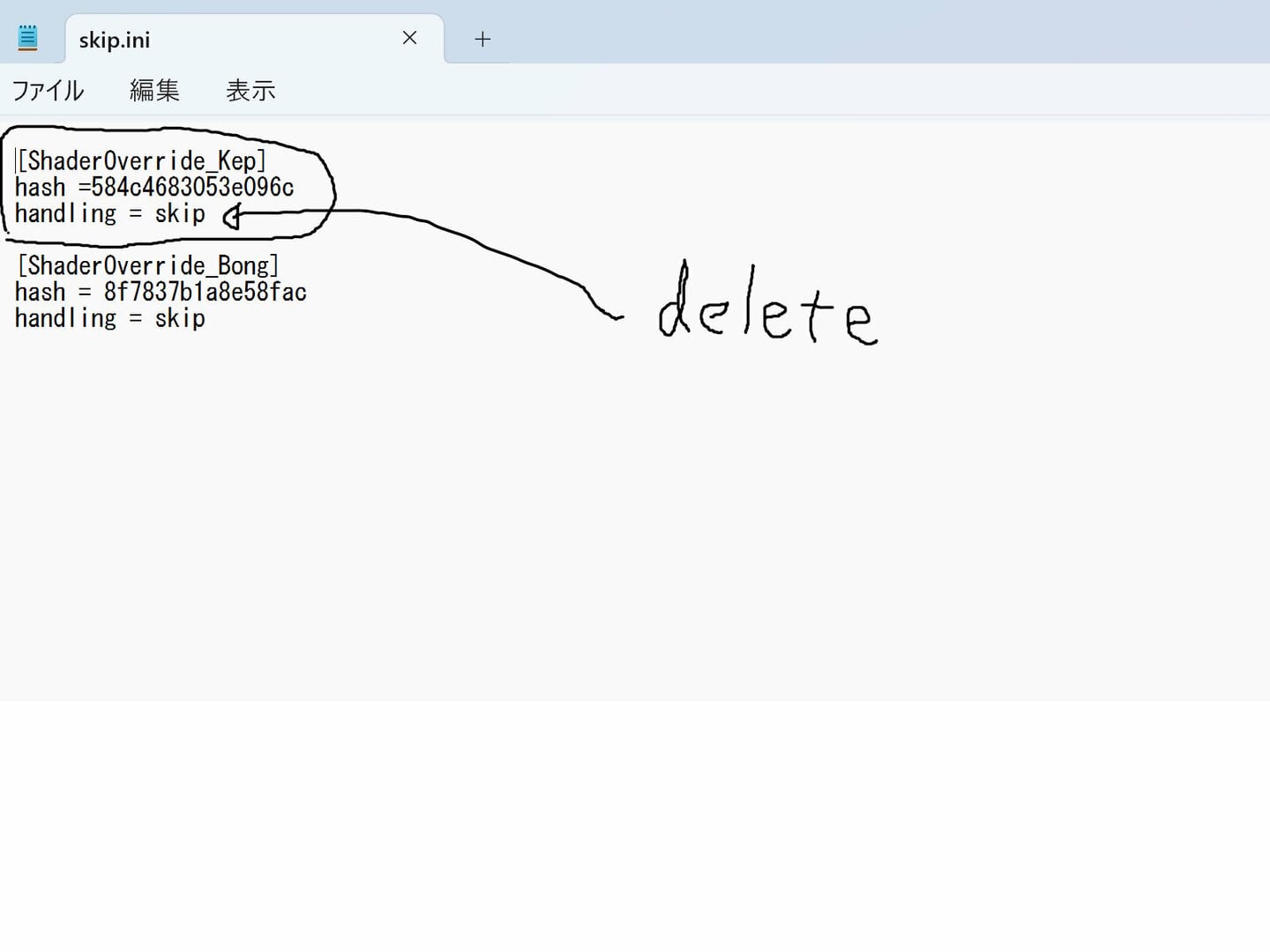Viewport: 1270px width, 952px height.
Task: Click the [ShaderOverride_Kep] line
Action: point(141,160)
